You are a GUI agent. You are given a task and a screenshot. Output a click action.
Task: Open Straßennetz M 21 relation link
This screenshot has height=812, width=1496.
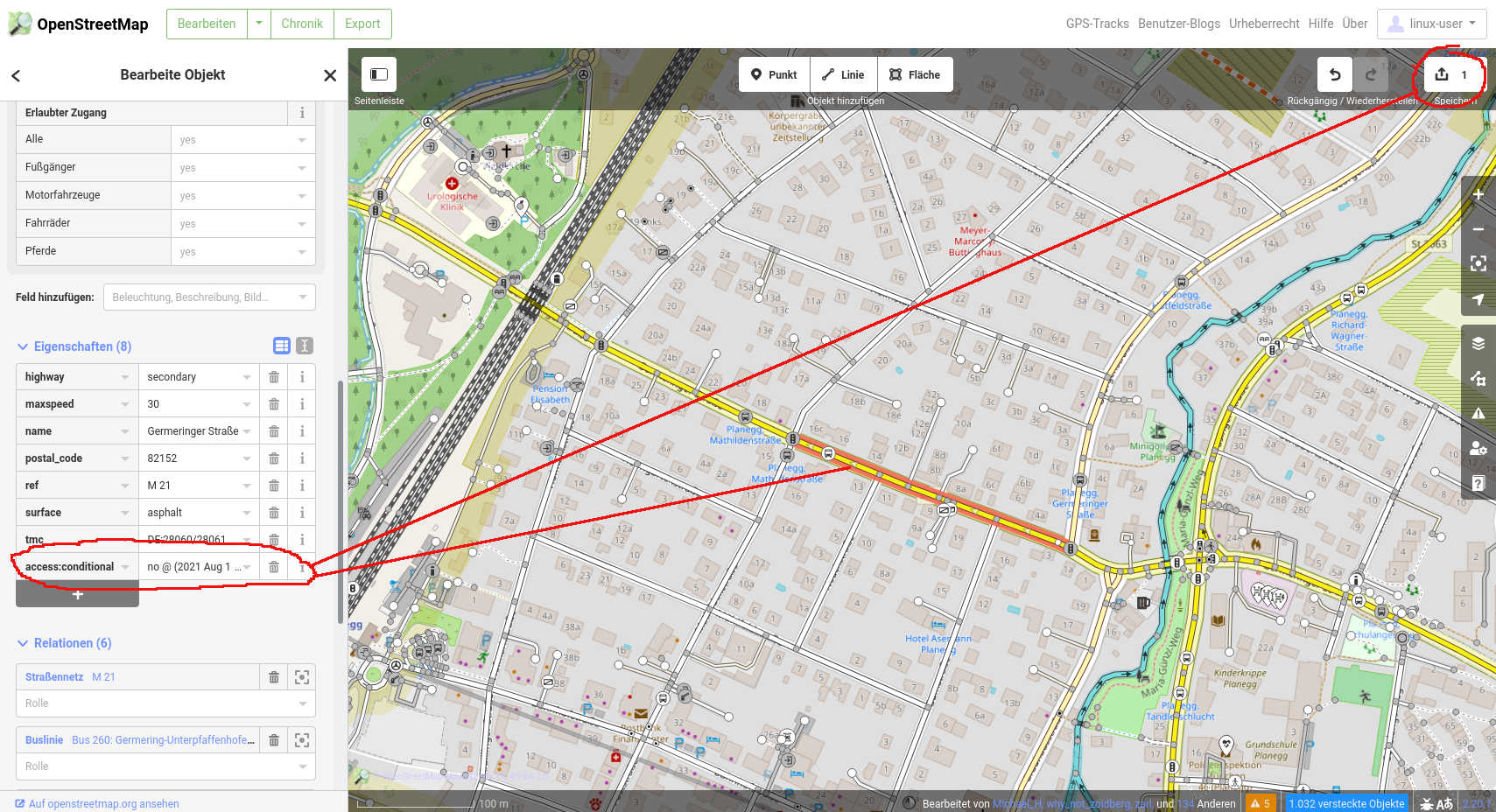click(x=70, y=677)
